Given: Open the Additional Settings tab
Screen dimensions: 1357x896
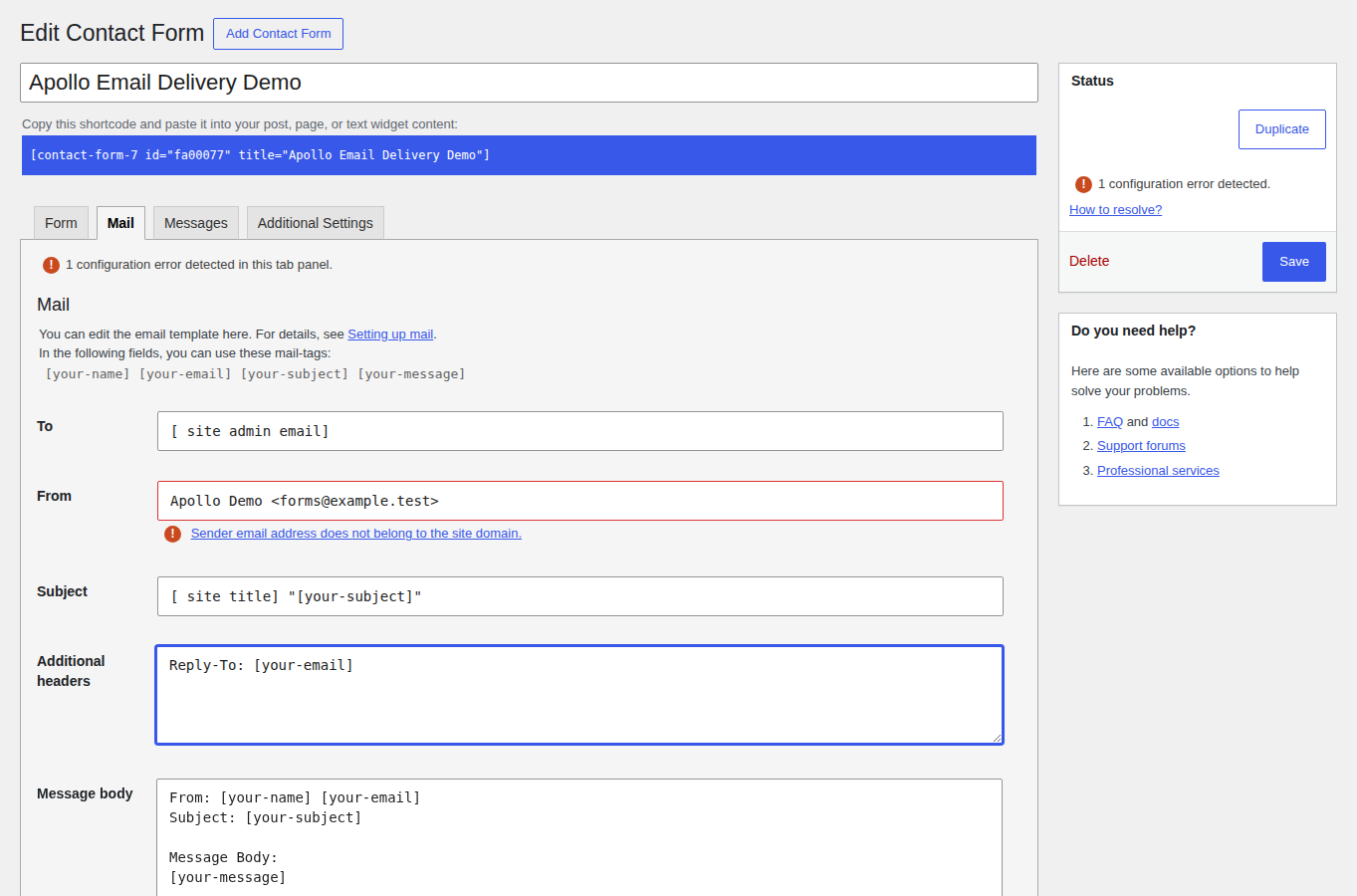Looking at the screenshot, I should pyautogui.click(x=316, y=223).
